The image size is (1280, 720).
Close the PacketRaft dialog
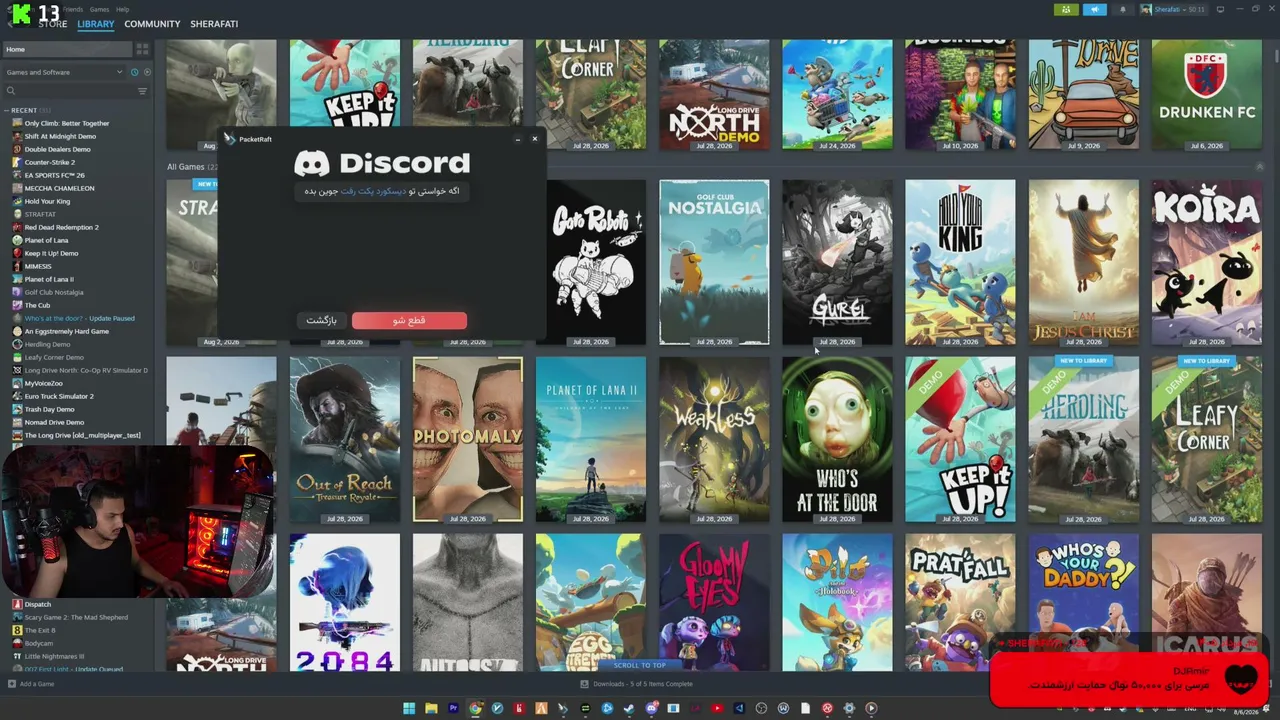pos(534,139)
